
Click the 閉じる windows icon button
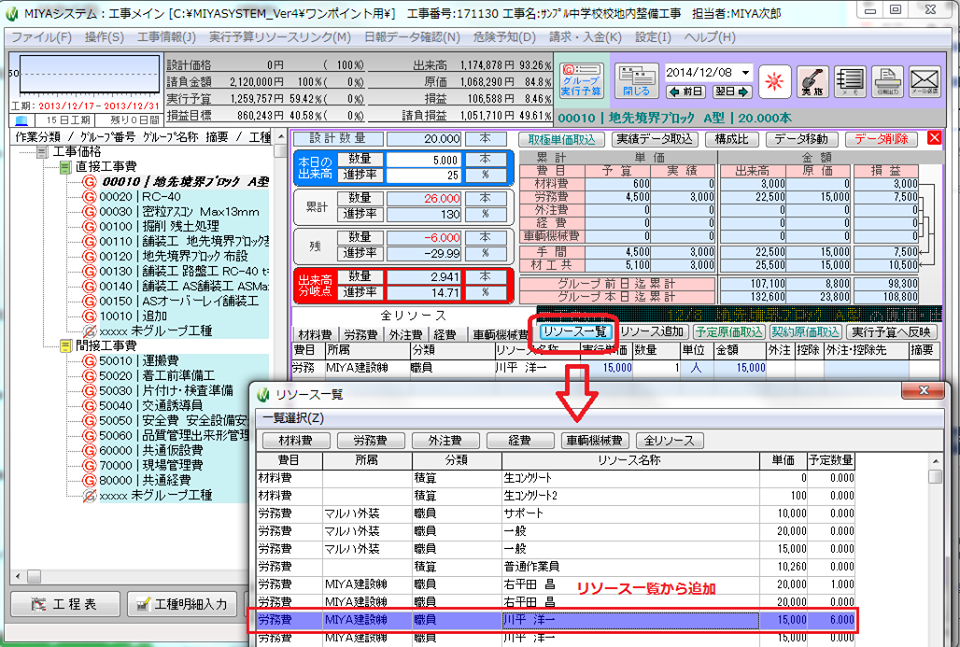(x=636, y=81)
